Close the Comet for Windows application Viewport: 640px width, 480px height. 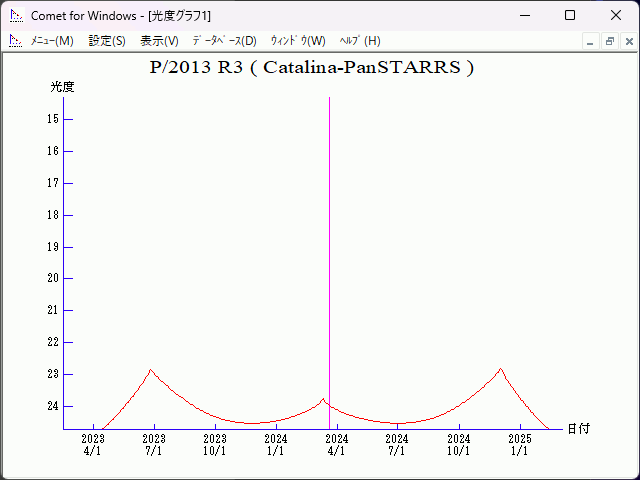click(616, 16)
